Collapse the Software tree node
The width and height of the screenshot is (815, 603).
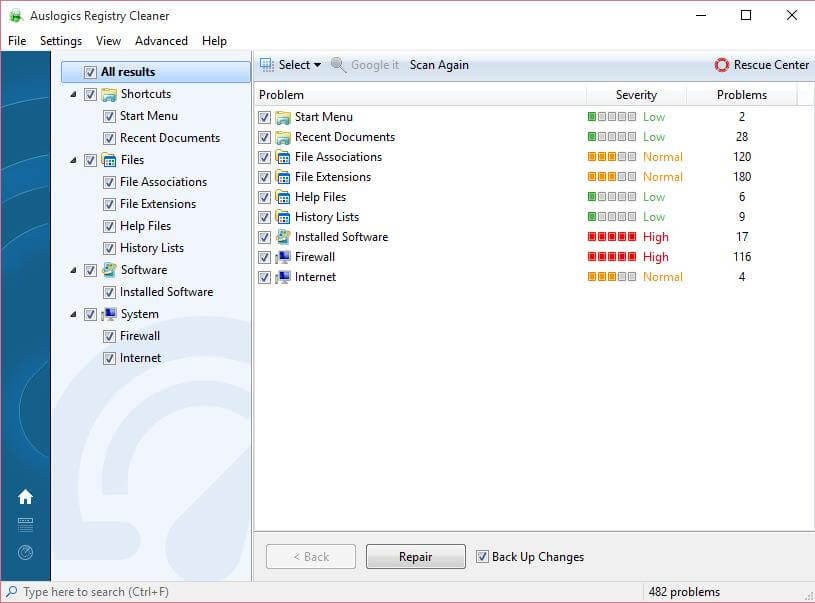tap(73, 270)
